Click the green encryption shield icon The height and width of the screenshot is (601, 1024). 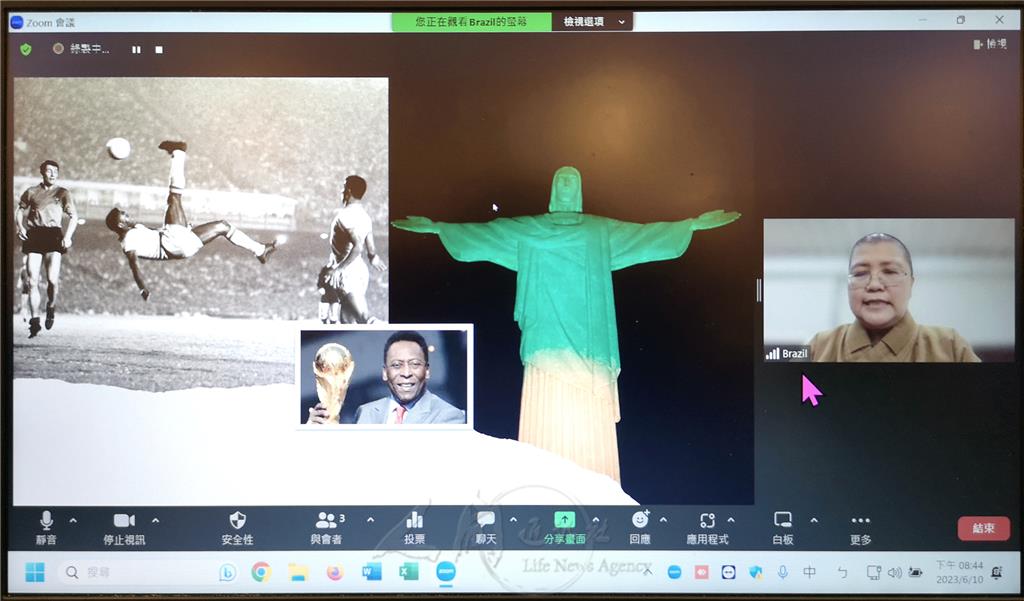[25, 49]
